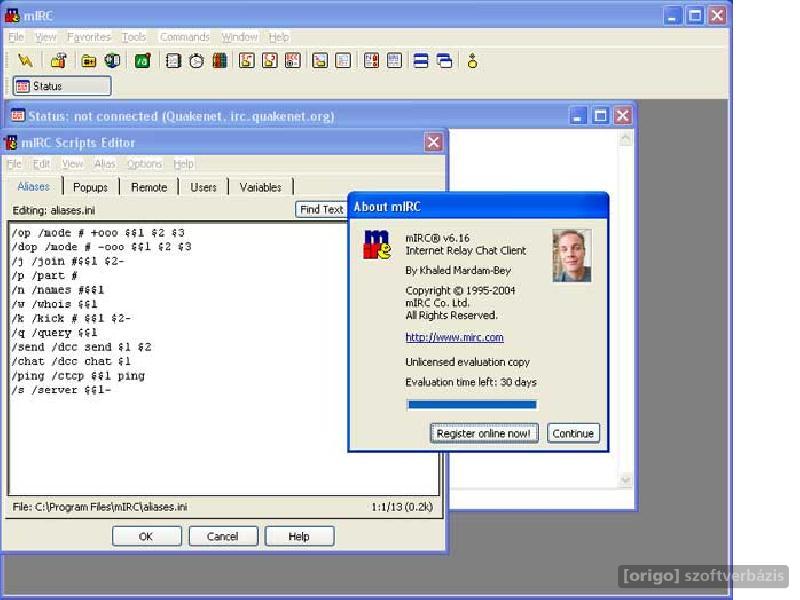Screen dimensions: 800x600
Task: Click the mIRC logo in About dialog
Action: tap(377, 245)
